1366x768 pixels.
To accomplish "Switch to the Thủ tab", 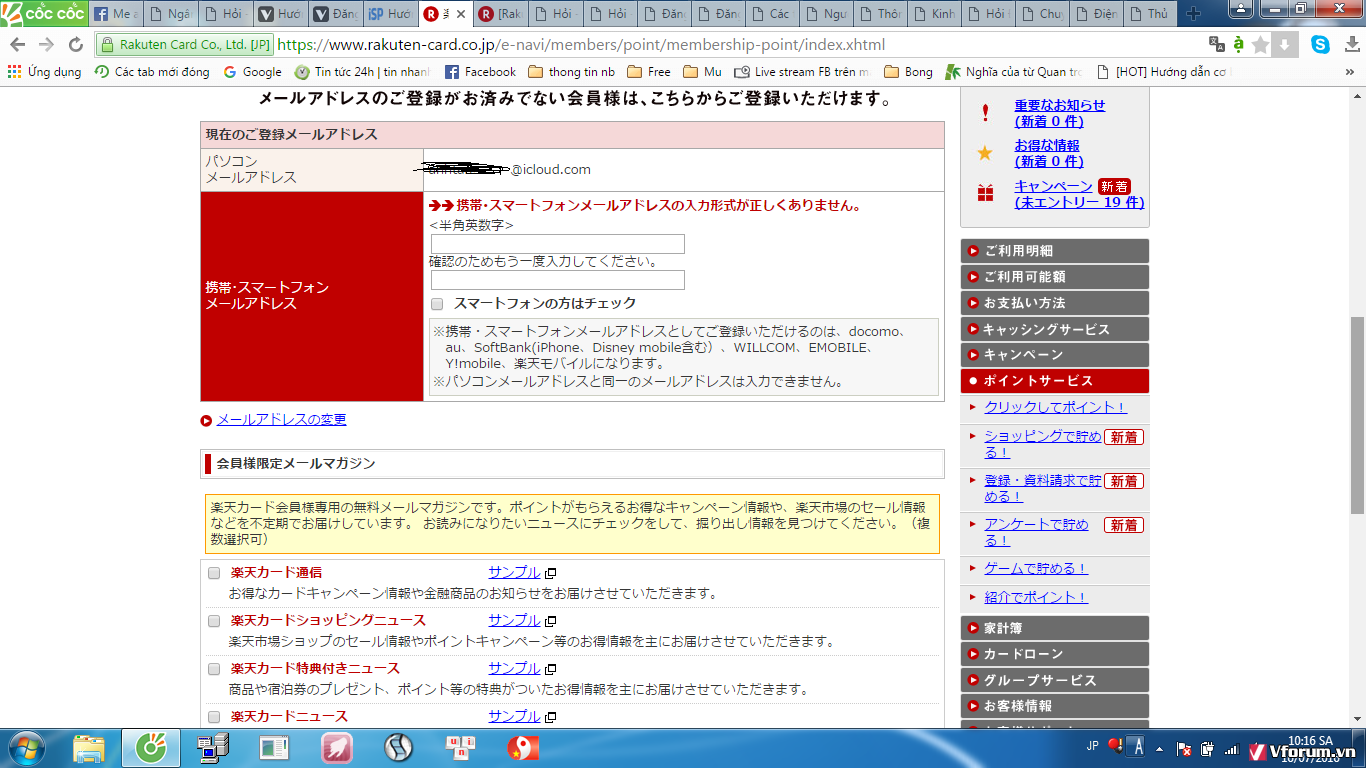I will 1150,14.
